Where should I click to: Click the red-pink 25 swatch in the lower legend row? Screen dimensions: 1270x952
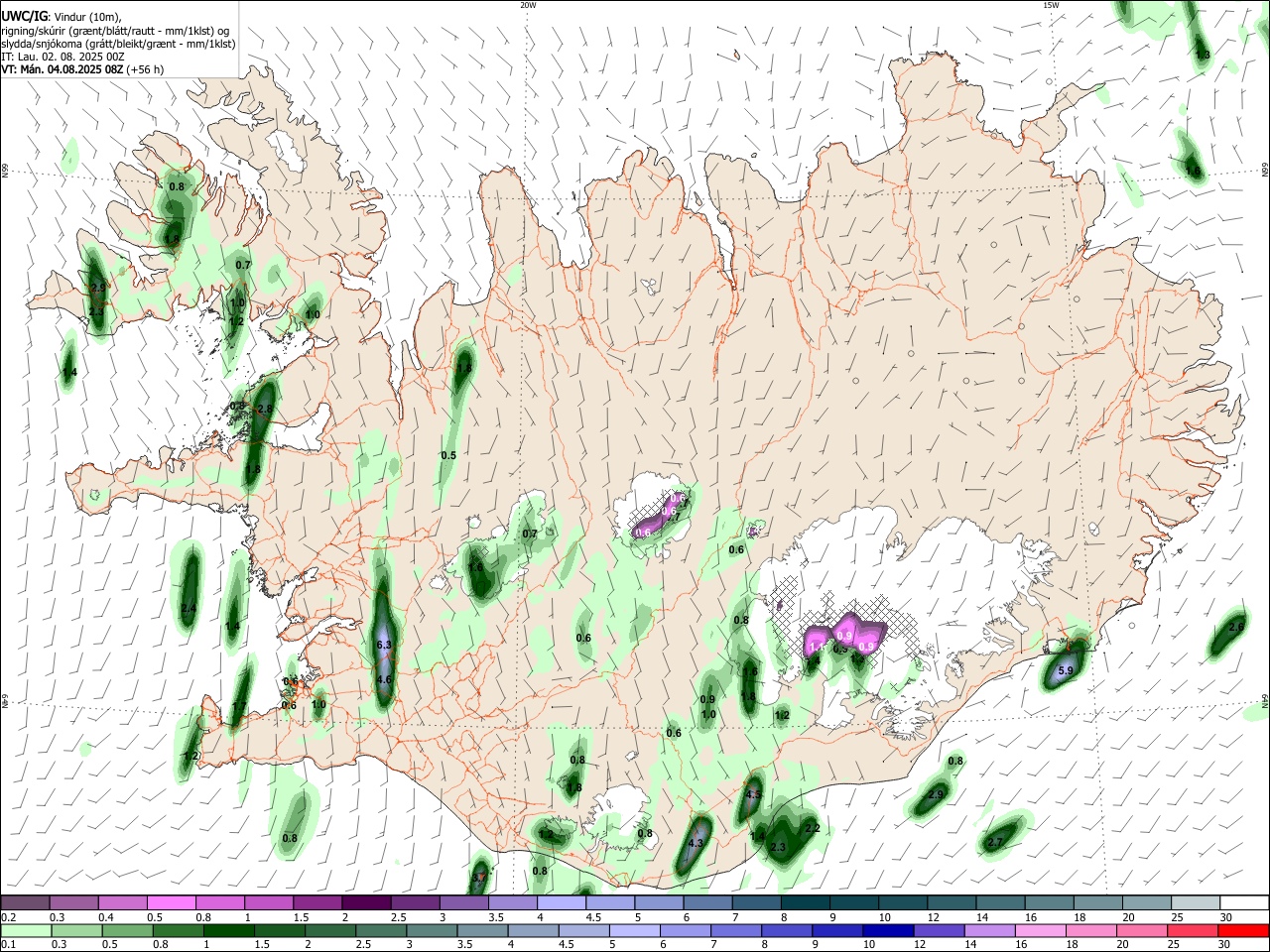point(1192,931)
